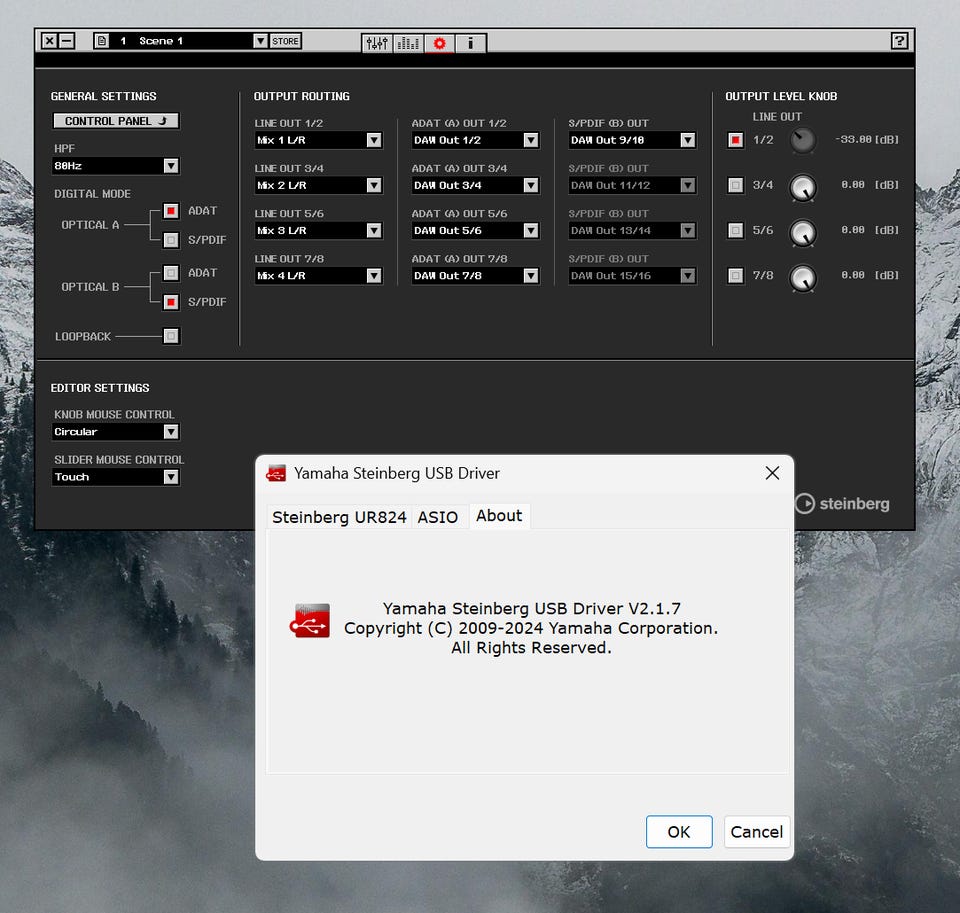960x913 pixels.
Task: Minimize the dspMixFx mixer window
Action: (67, 41)
